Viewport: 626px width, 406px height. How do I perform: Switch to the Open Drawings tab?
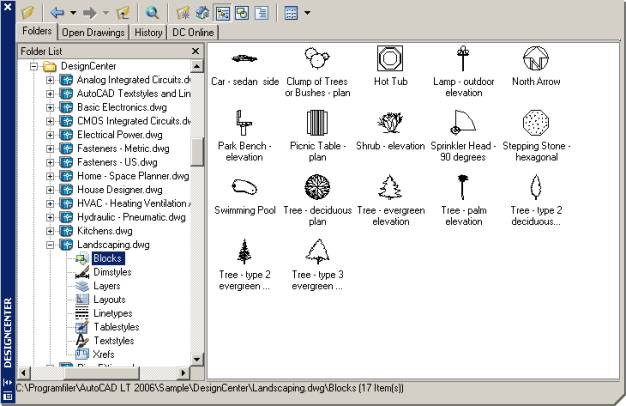(x=93, y=33)
